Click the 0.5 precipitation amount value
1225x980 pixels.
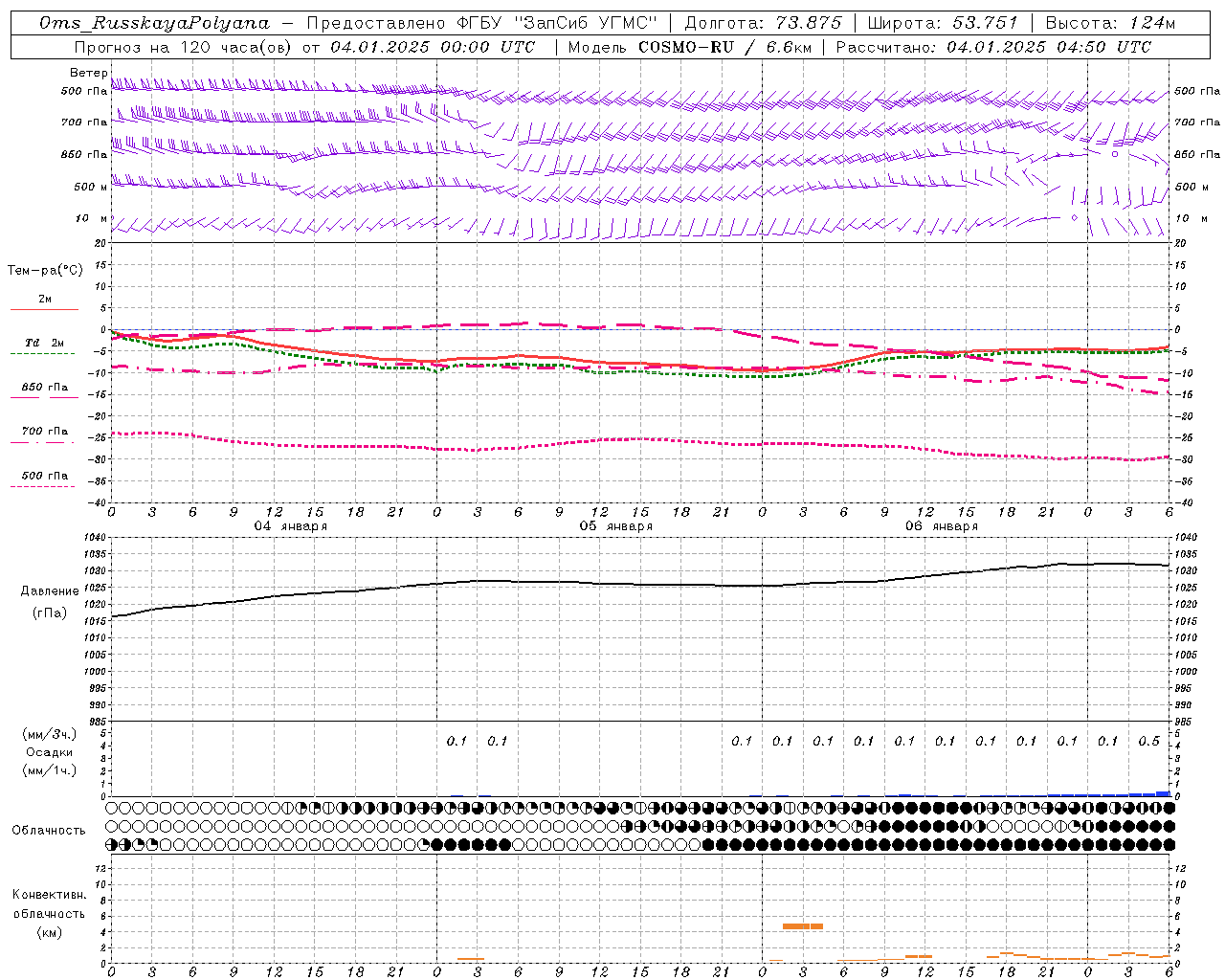pos(1148,741)
